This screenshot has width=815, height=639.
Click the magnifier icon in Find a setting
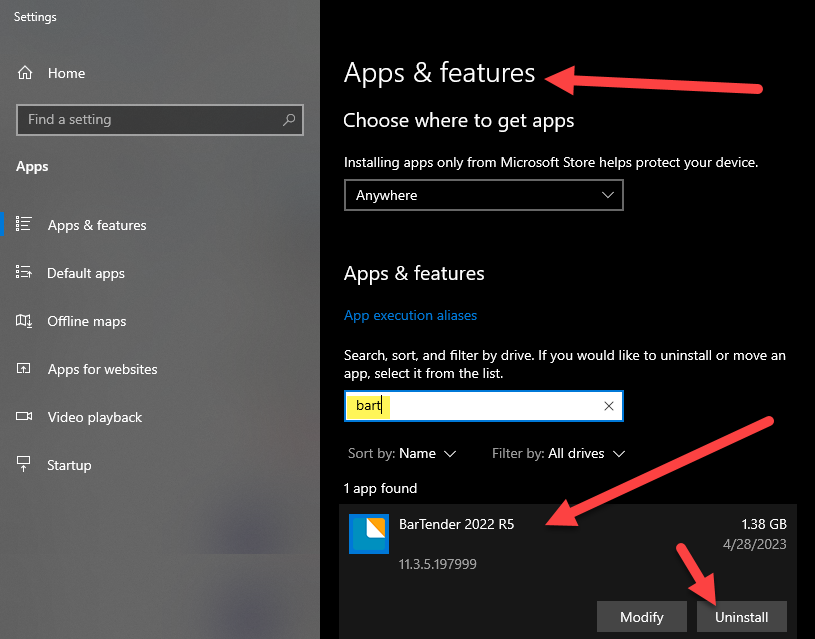290,120
